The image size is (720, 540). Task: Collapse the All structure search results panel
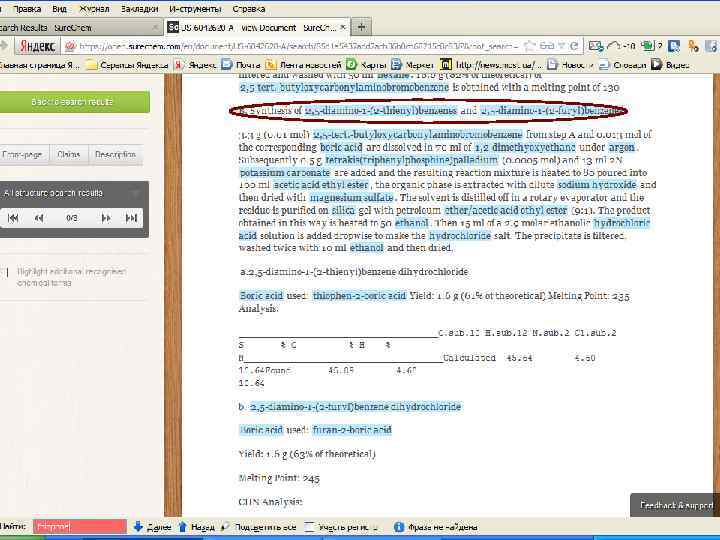(x=136, y=193)
